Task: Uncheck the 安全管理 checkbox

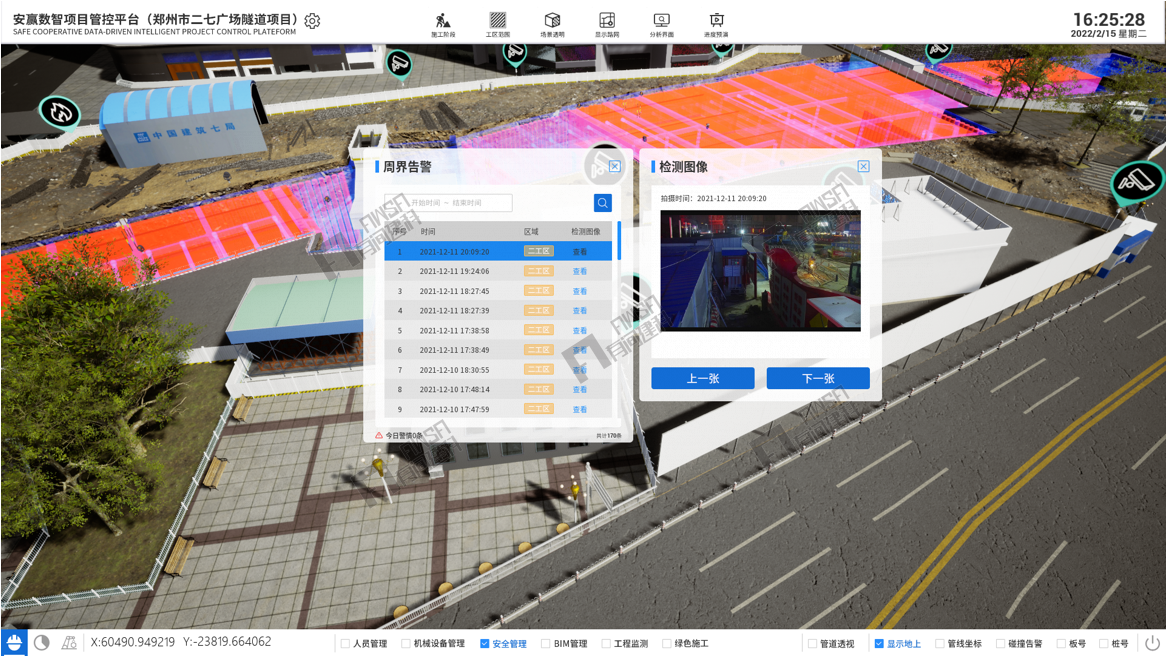Action: 485,644
